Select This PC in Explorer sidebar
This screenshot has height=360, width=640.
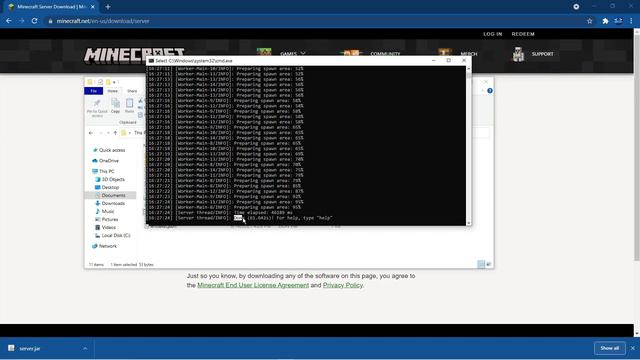point(103,171)
